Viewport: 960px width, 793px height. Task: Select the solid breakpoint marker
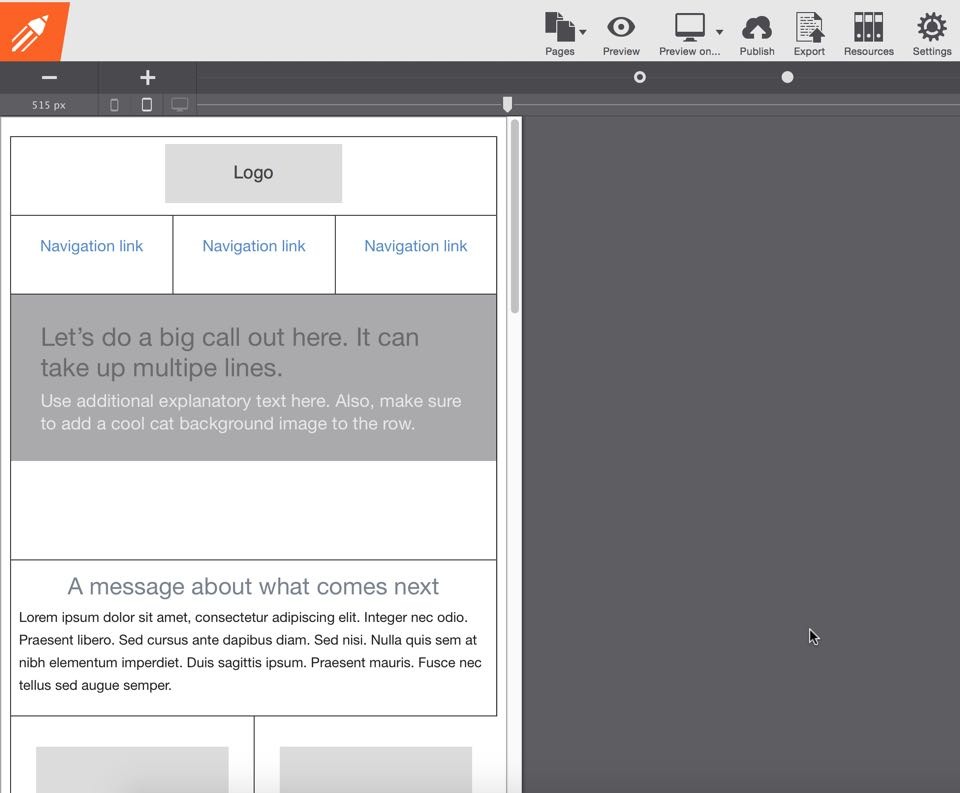pyautogui.click(x=787, y=77)
